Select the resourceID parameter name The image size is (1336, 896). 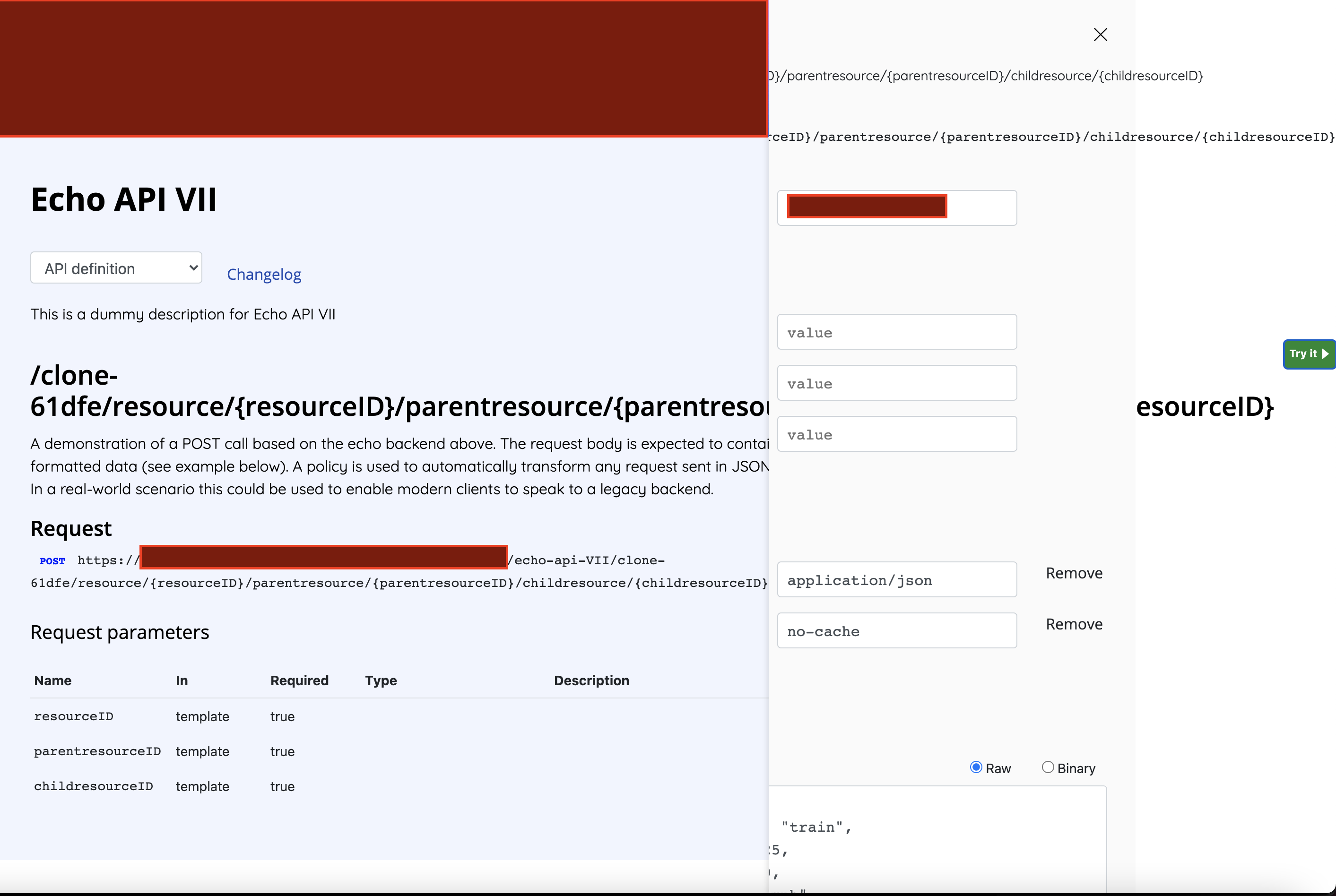coord(74,716)
